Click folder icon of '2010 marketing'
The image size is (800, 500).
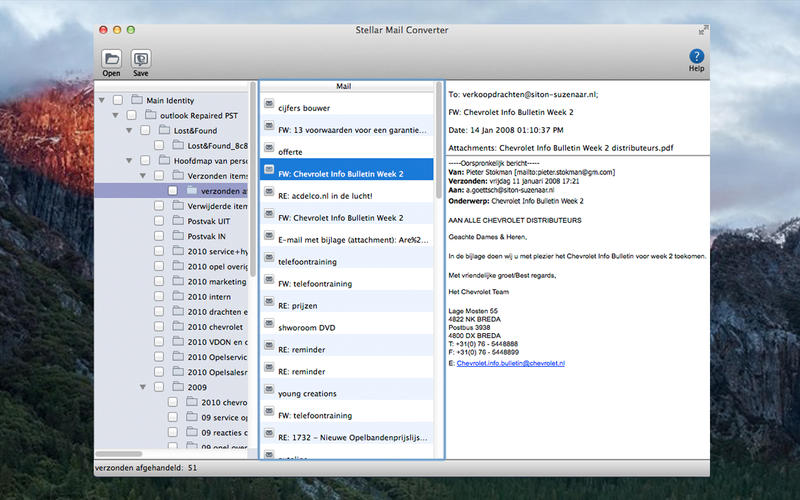point(178,281)
